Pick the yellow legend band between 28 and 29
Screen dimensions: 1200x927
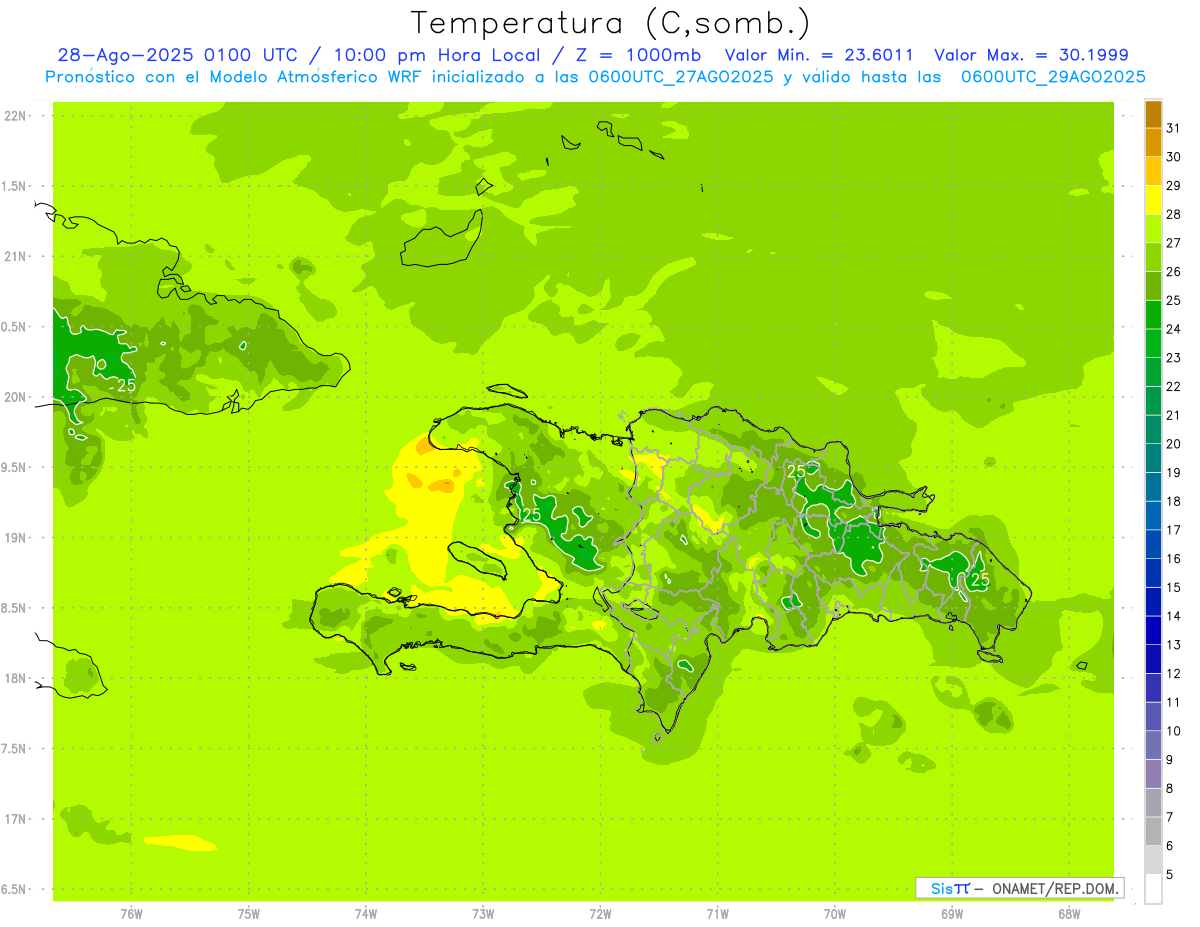click(1153, 201)
